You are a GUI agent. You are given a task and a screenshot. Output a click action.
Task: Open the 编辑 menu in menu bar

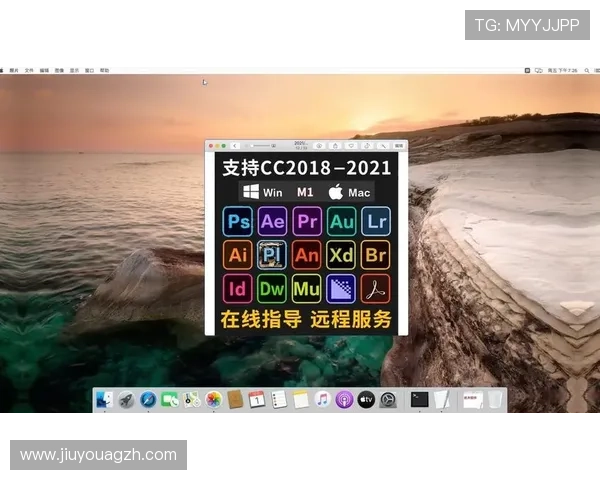(44, 70)
